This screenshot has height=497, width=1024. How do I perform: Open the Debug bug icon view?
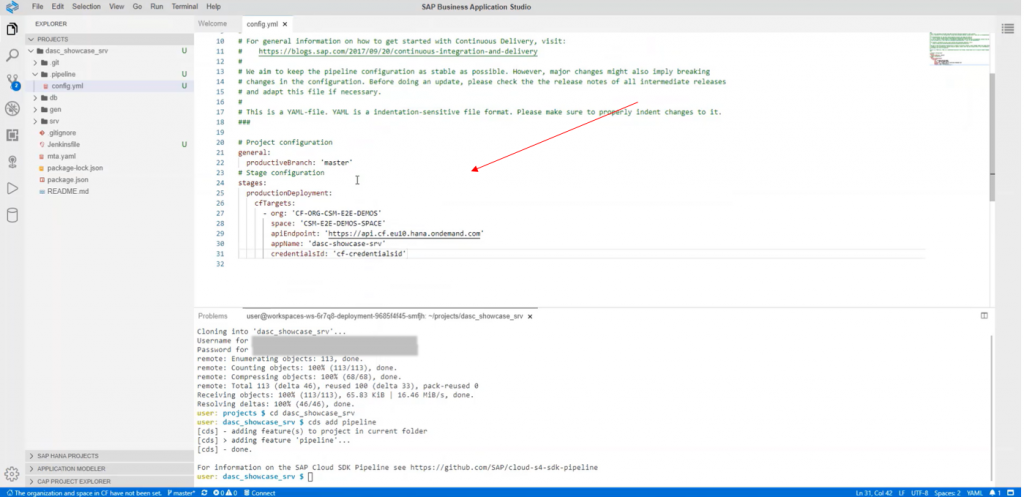(x=12, y=108)
